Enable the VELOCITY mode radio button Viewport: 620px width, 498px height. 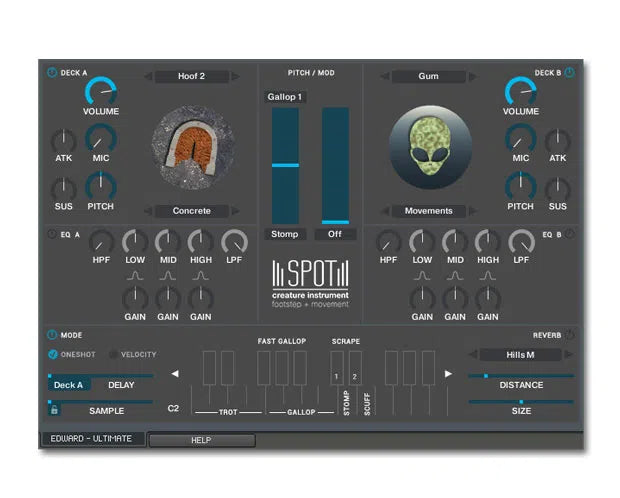pyautogui.click(x=112, y=354)
